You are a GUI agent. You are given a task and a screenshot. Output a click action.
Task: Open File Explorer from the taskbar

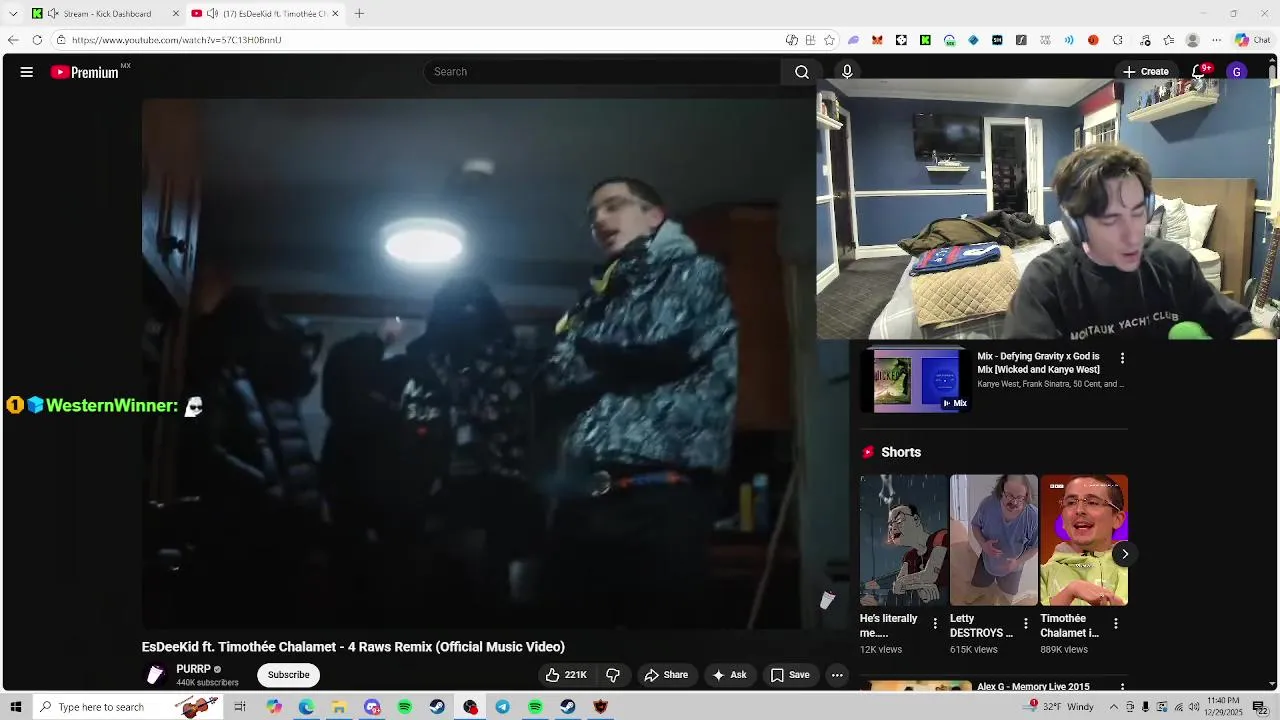(x=339, y=707)
